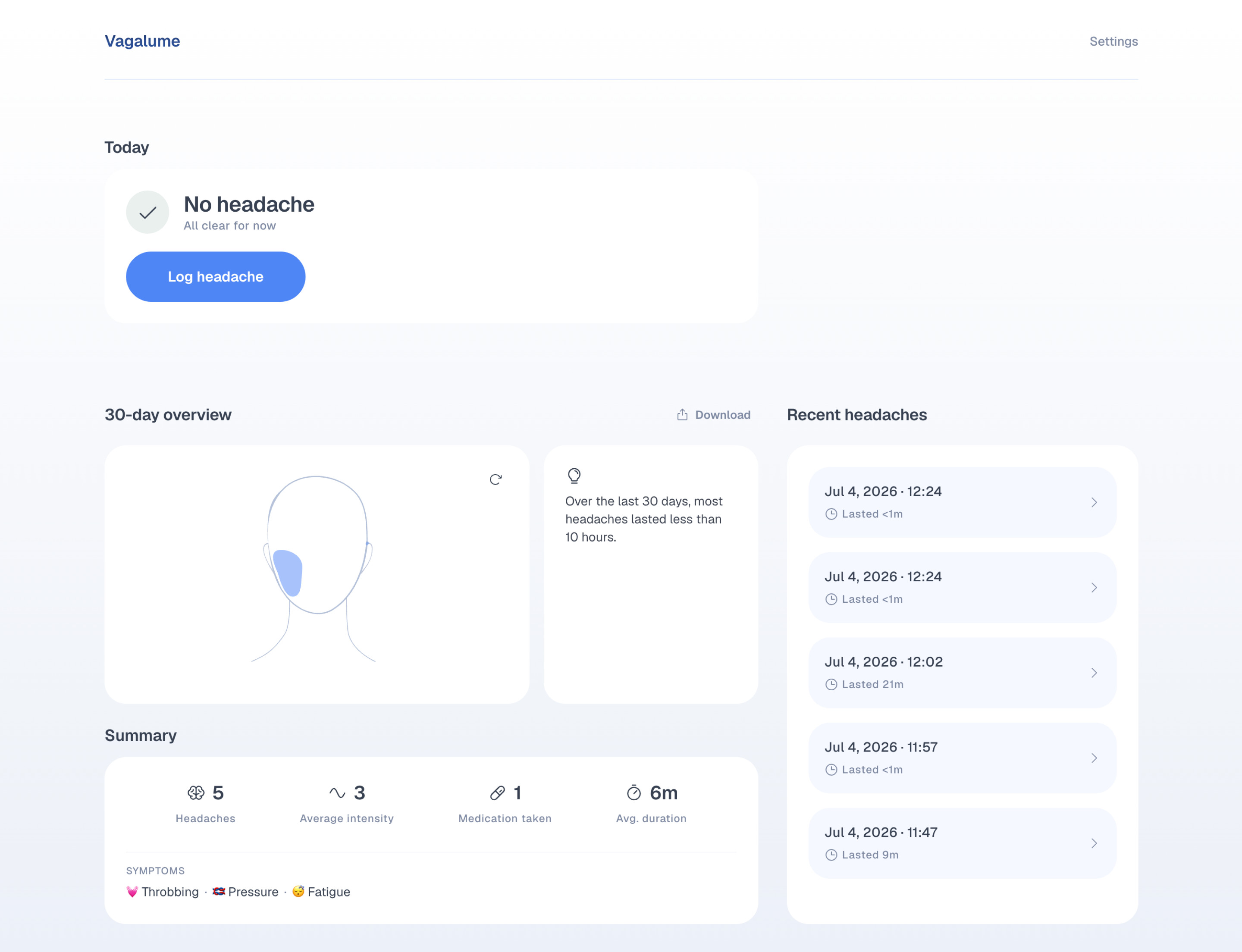The width and height of the screenshot is (1242, 952).
Task: Expand chevron on the 12:02 headache entry
Action: coord(1094,673)
